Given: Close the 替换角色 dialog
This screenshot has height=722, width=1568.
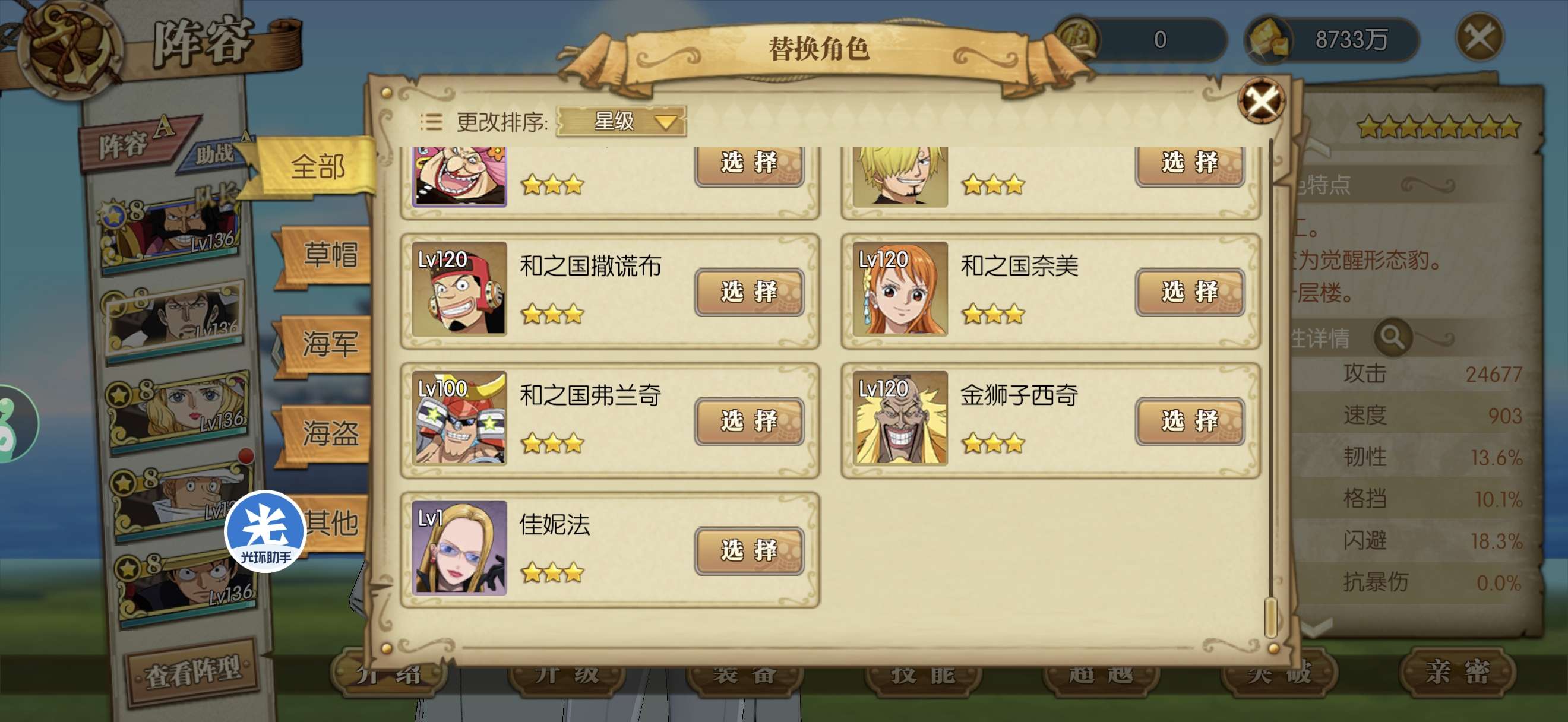Looking at the screenshot, I should click(1262, 100).
